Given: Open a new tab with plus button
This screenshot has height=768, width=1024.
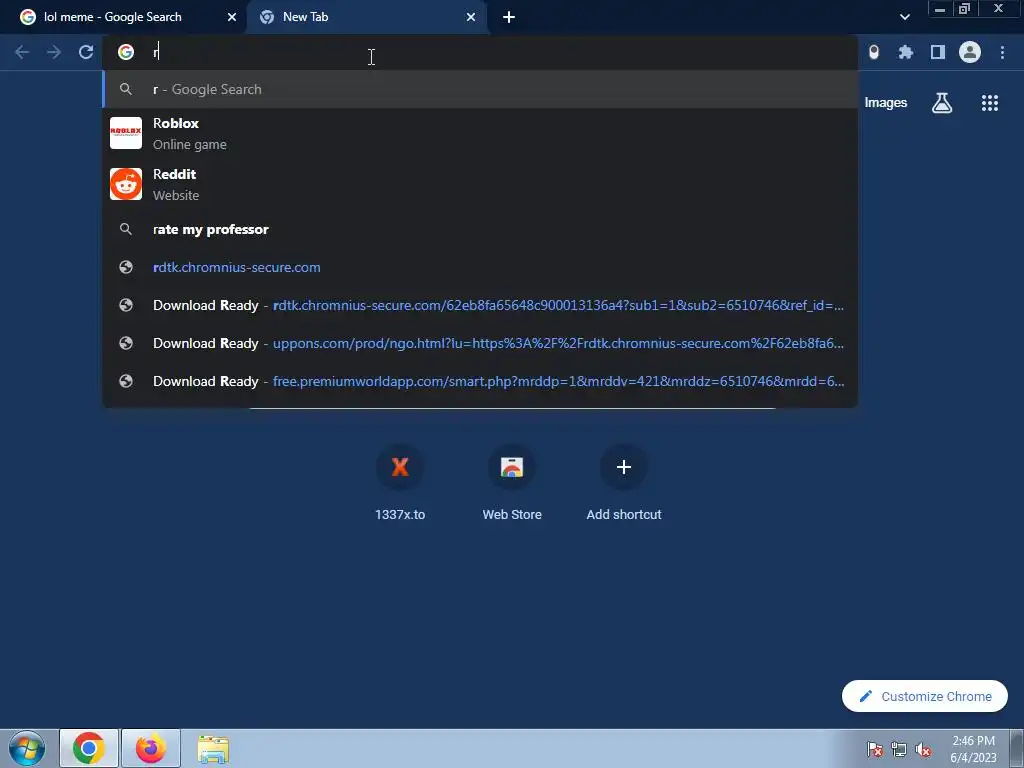Looking at the screenshot, I should [x=509, y=17].
